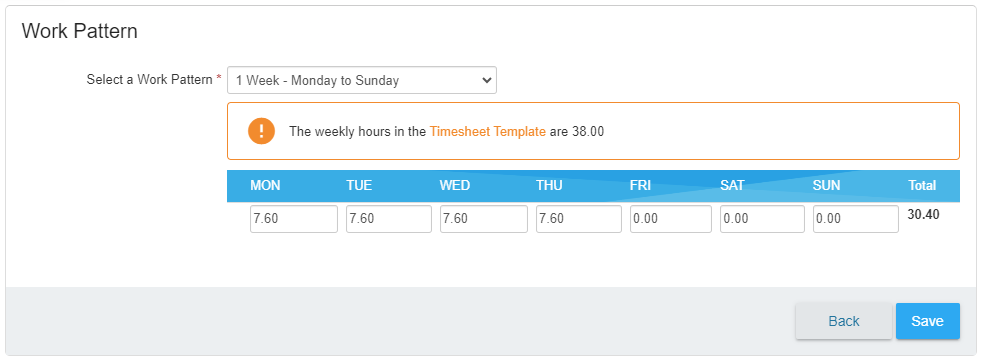Screen dimensions: 982x361
Task: Focus the SUN hours input field
Action: 856,219
